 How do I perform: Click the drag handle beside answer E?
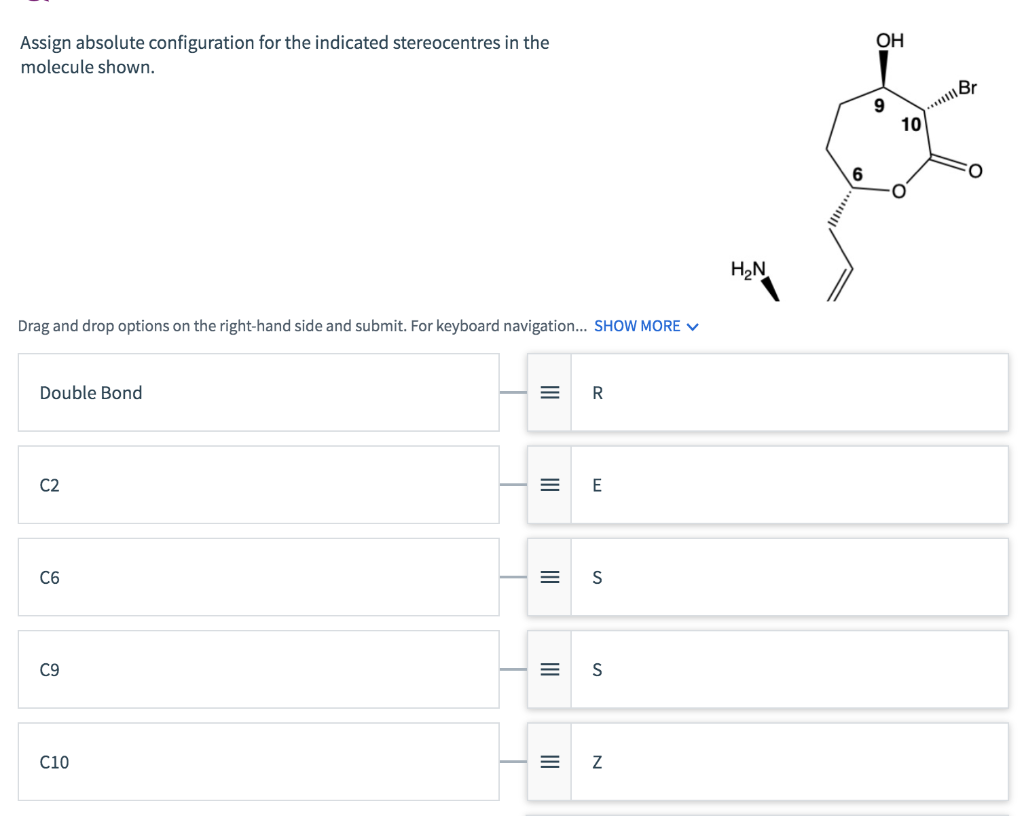pyautogui.click(x=549, y=485)
